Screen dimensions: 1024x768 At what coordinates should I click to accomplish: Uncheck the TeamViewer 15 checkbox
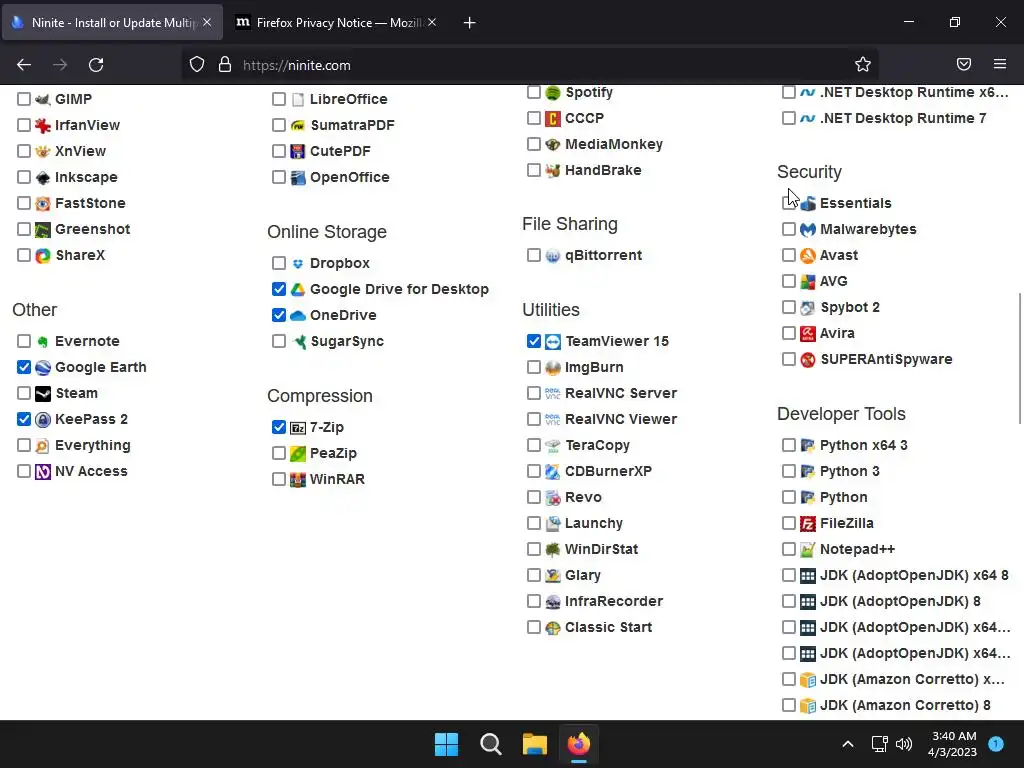click(x=534, y=341)
